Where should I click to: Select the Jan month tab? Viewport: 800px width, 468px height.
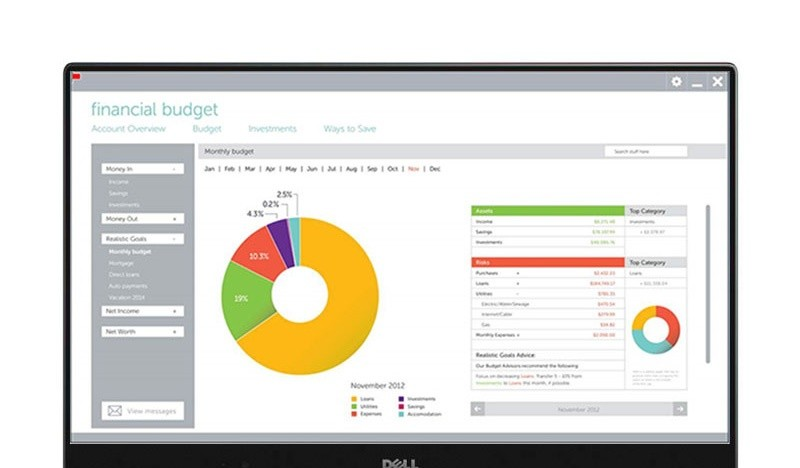[x=209, y=169]
